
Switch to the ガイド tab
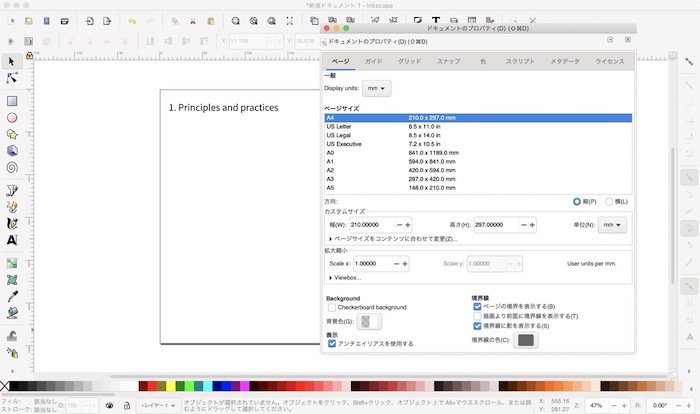[373, 61]
